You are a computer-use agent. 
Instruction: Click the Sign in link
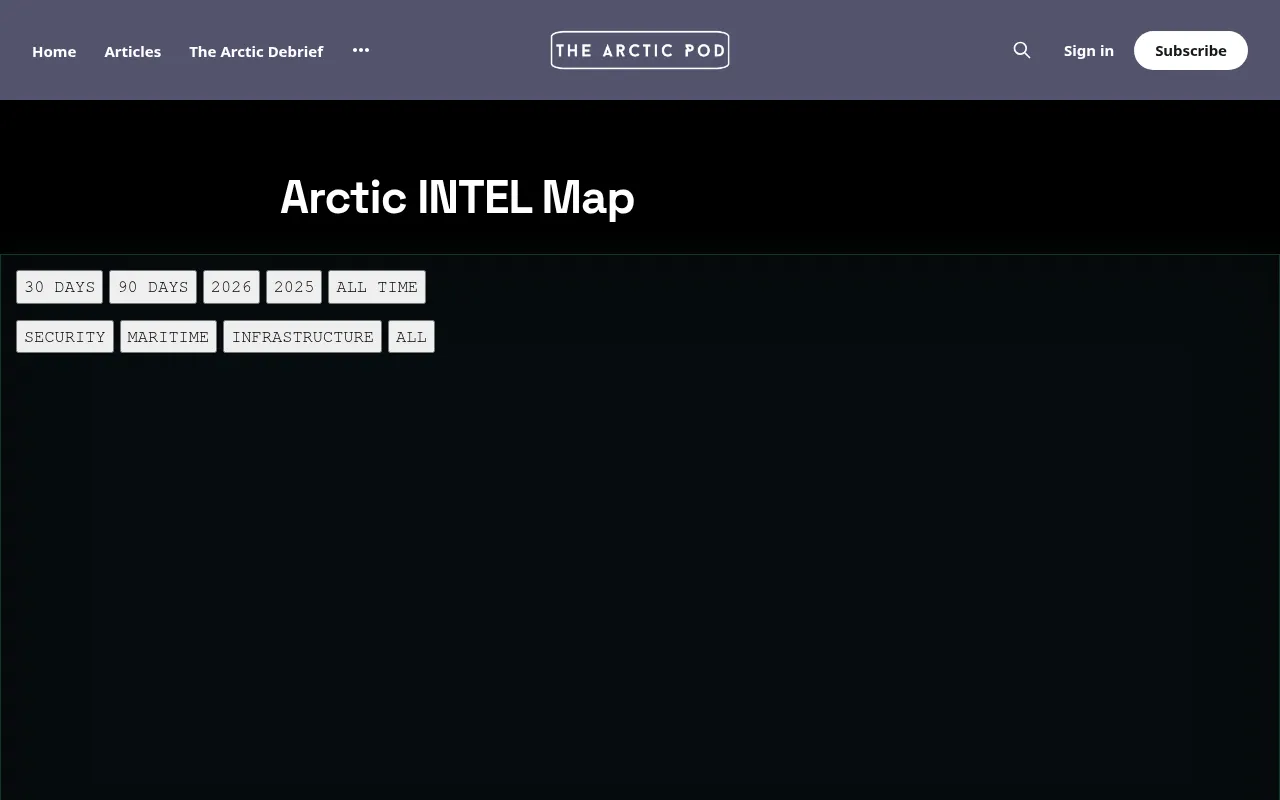(1089, 50)
